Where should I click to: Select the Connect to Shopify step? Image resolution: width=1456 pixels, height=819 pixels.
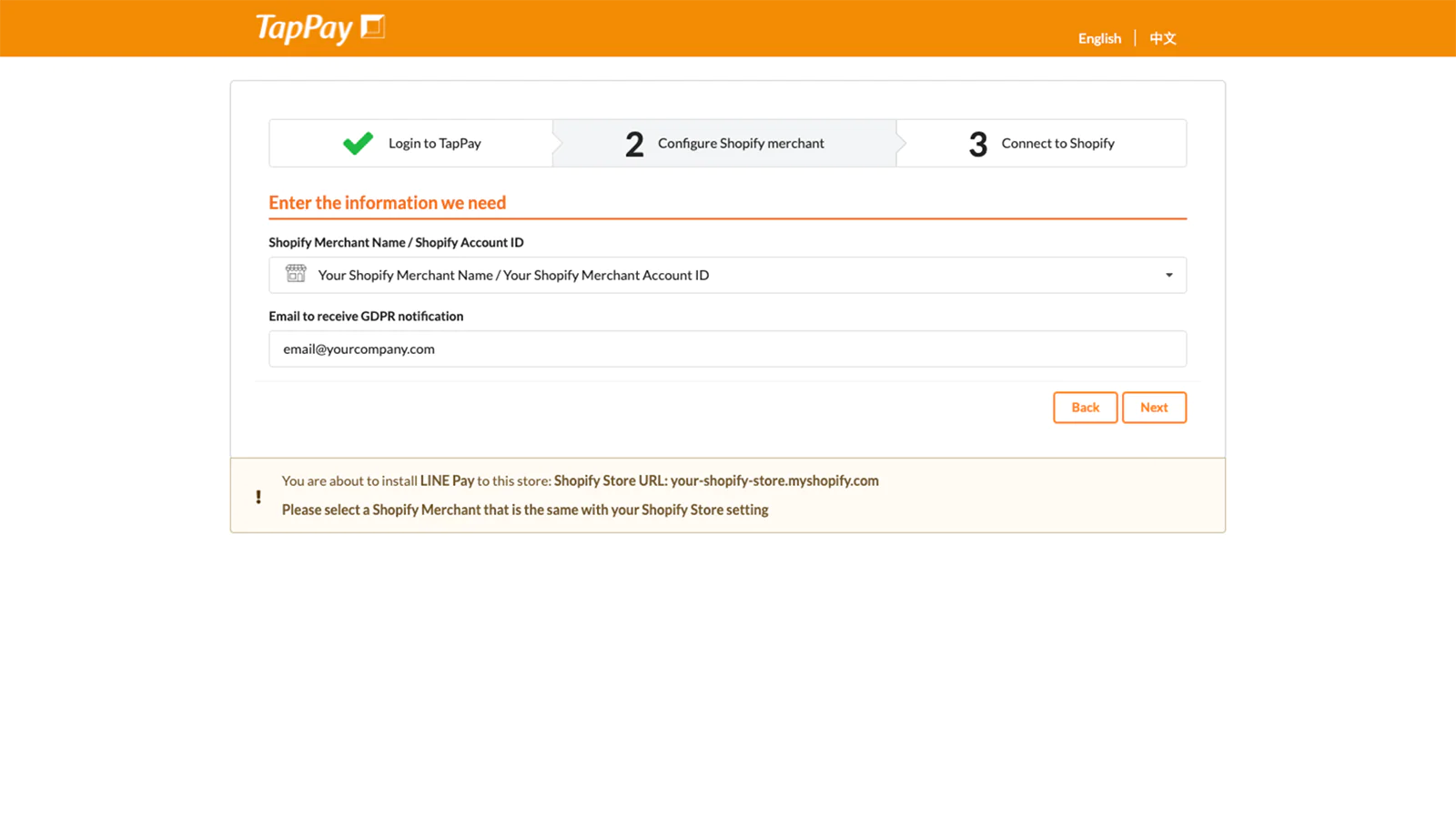coord(1041,143)
